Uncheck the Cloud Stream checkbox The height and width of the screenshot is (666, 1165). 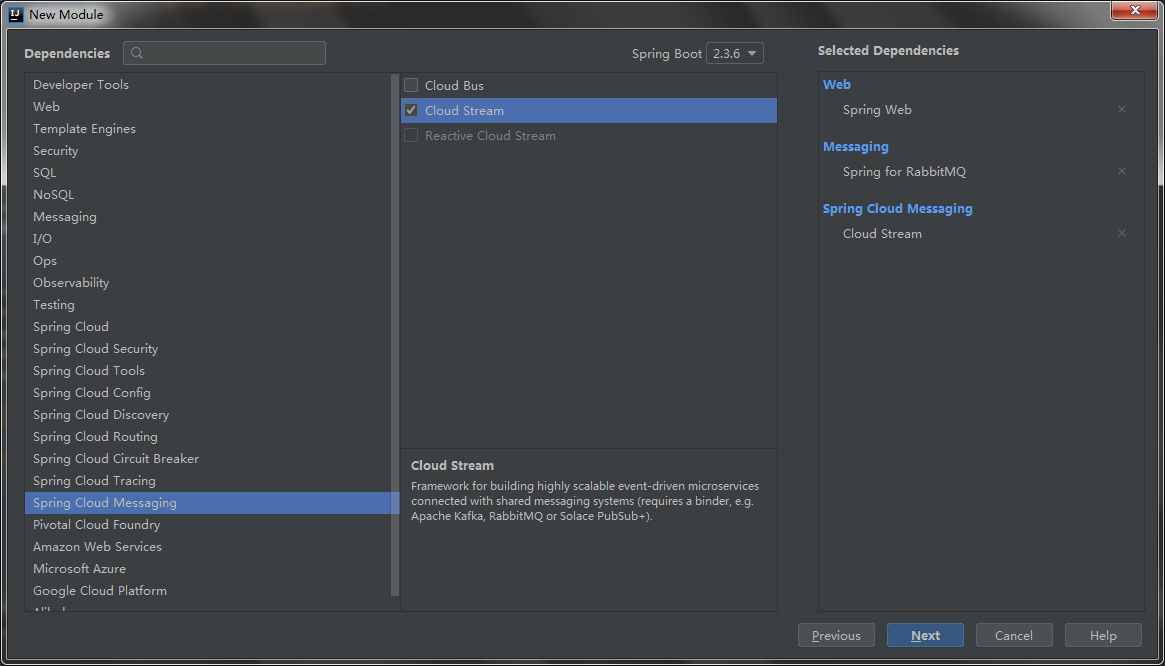click(411, 111)
